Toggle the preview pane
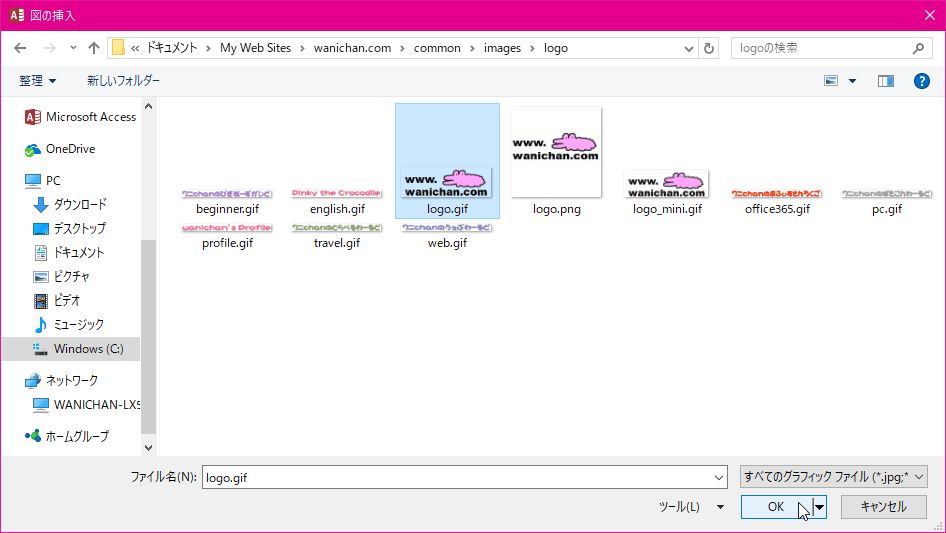This screenshot has width=946, height=533. [x=886, y=81]
